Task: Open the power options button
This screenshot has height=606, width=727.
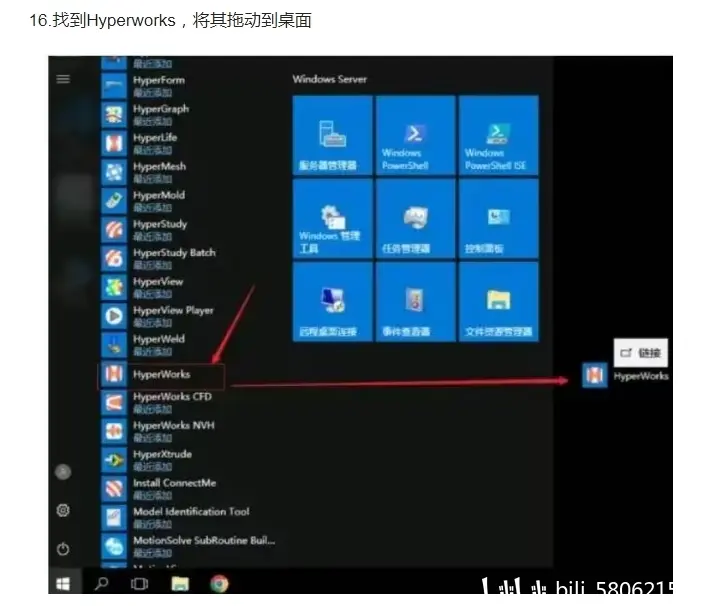Action: coord(63,549)
